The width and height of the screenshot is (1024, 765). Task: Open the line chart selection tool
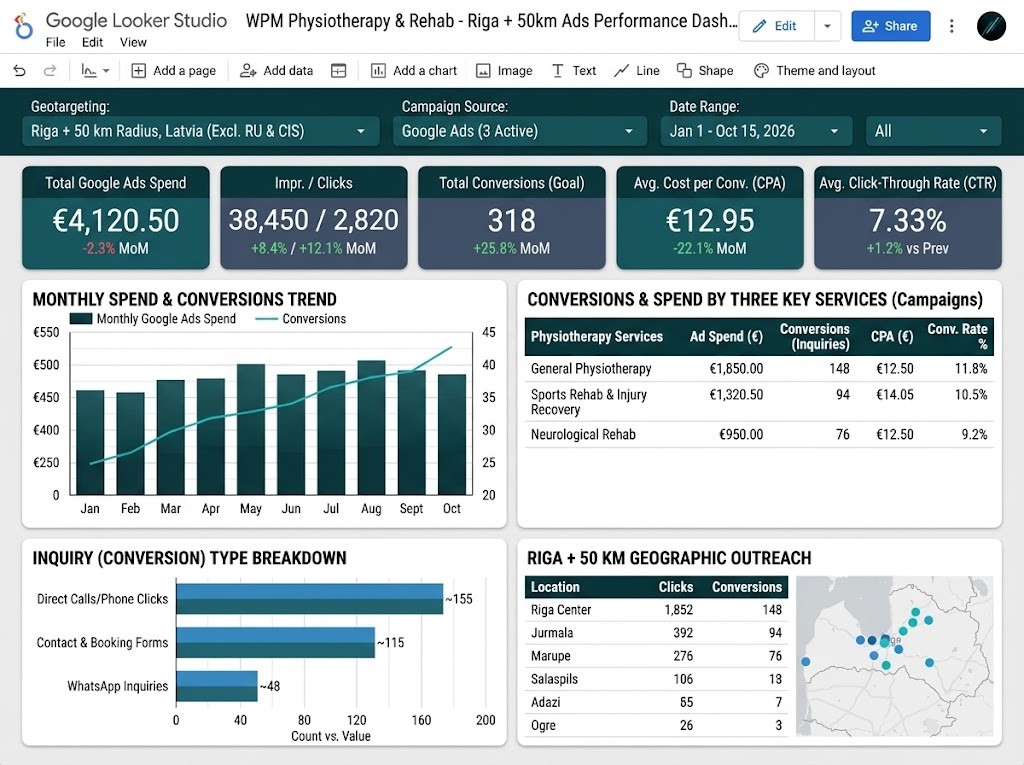point(89,71)
